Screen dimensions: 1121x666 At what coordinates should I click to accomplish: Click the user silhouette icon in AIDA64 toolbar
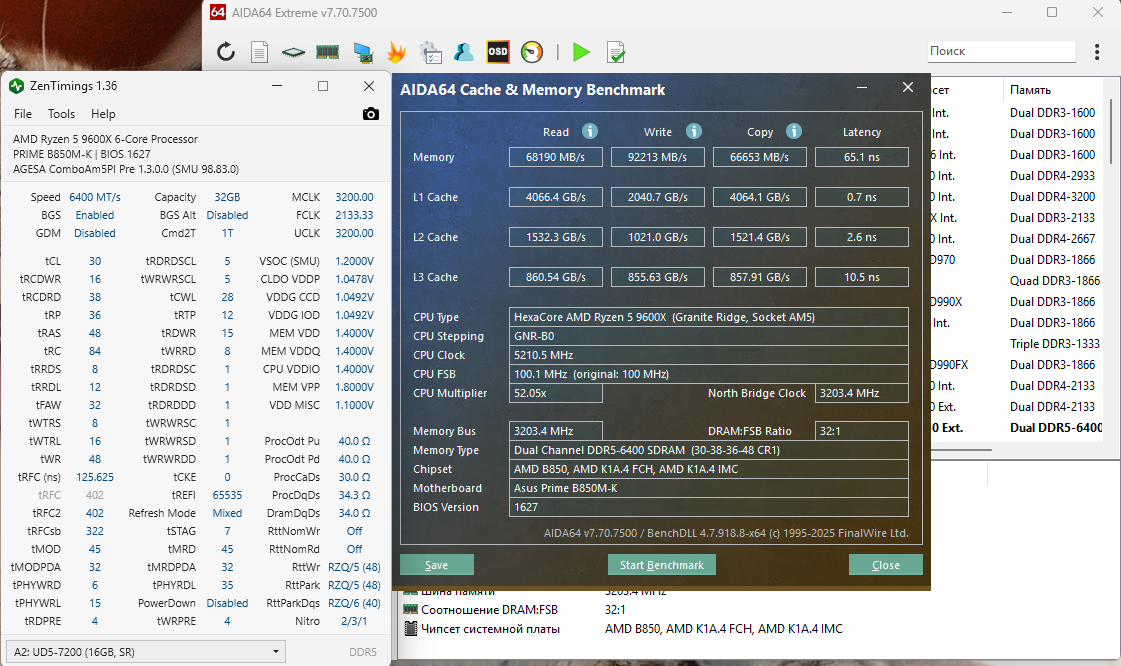[x=463, y=51]
